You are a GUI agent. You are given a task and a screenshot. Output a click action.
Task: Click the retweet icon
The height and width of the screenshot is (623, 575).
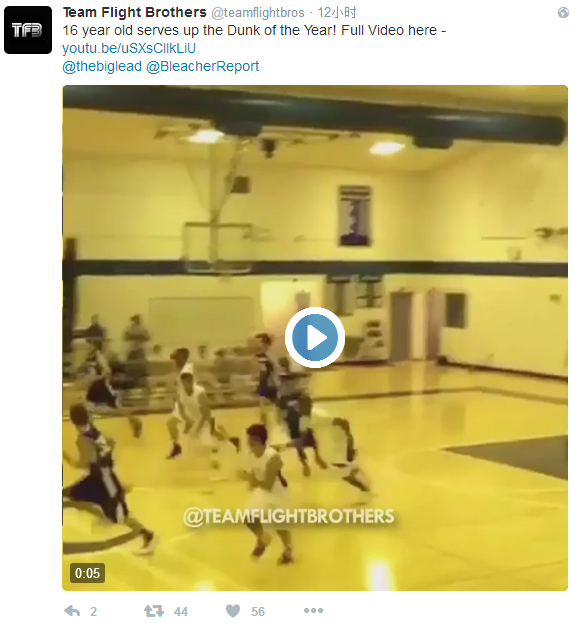pyautogui.click(x=153, y=611)
